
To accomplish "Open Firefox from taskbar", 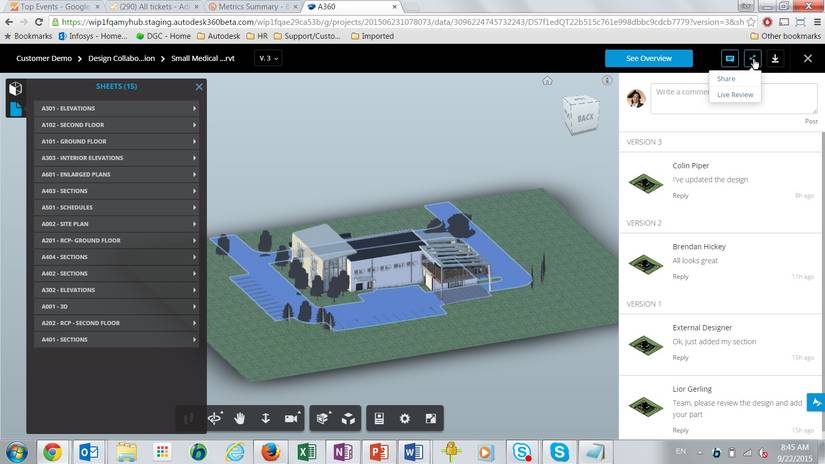I will click(x=270, y=452).
